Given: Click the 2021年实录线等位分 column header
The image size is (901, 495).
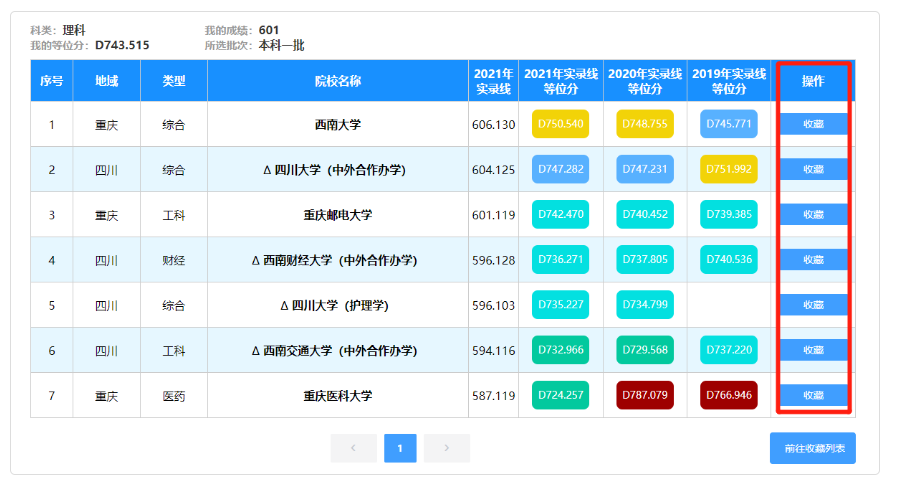Looking at the screenshot, I should [561, 80].
